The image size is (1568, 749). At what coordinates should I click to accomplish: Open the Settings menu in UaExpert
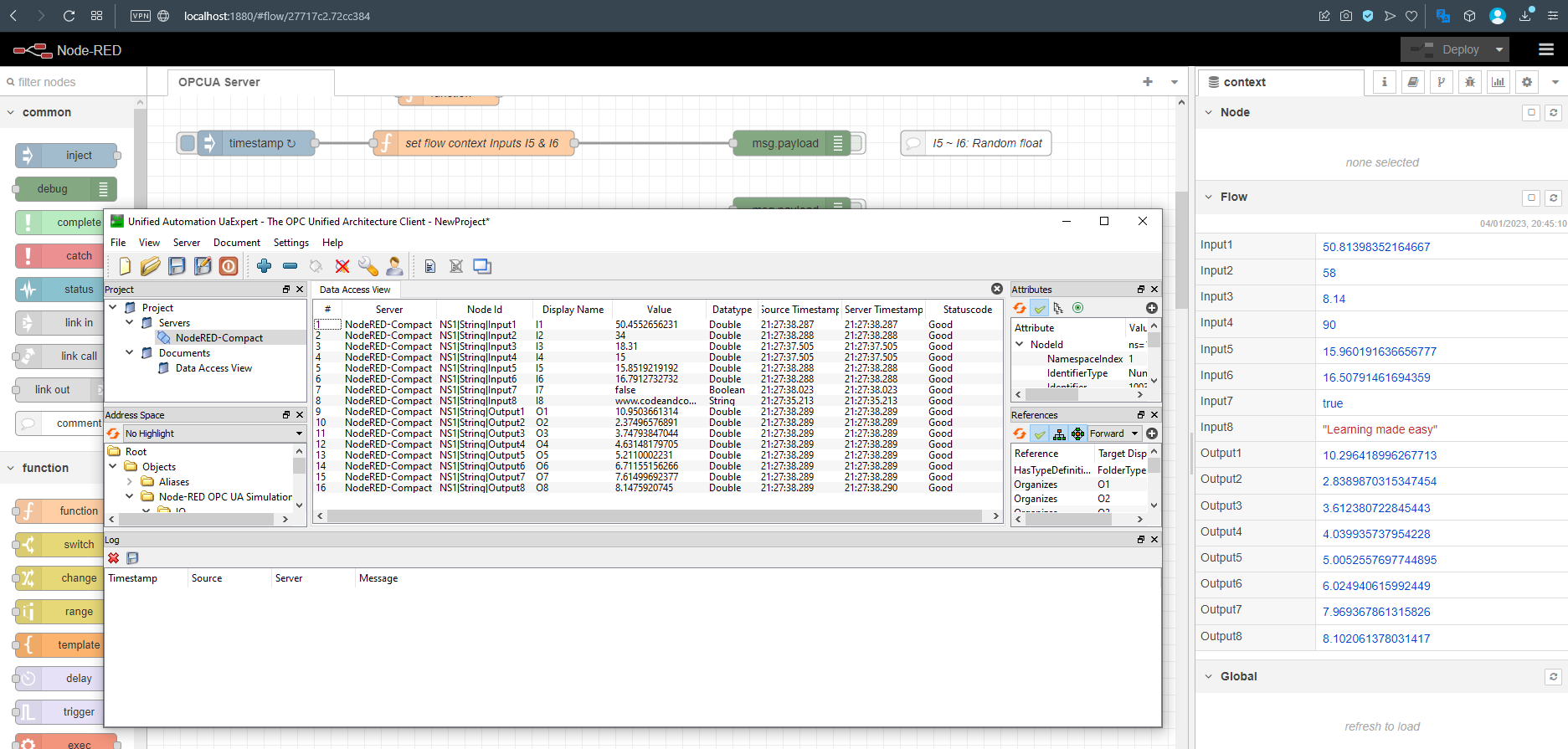click(x=291, y=243)
